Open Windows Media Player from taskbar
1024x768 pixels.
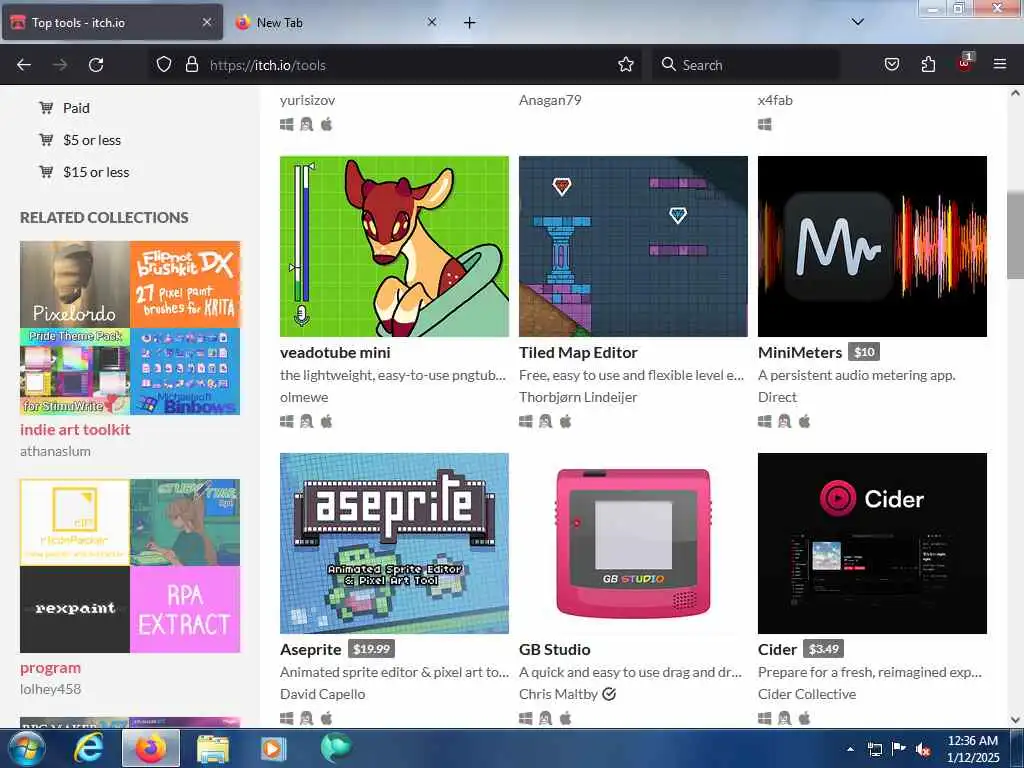(272, 748)
